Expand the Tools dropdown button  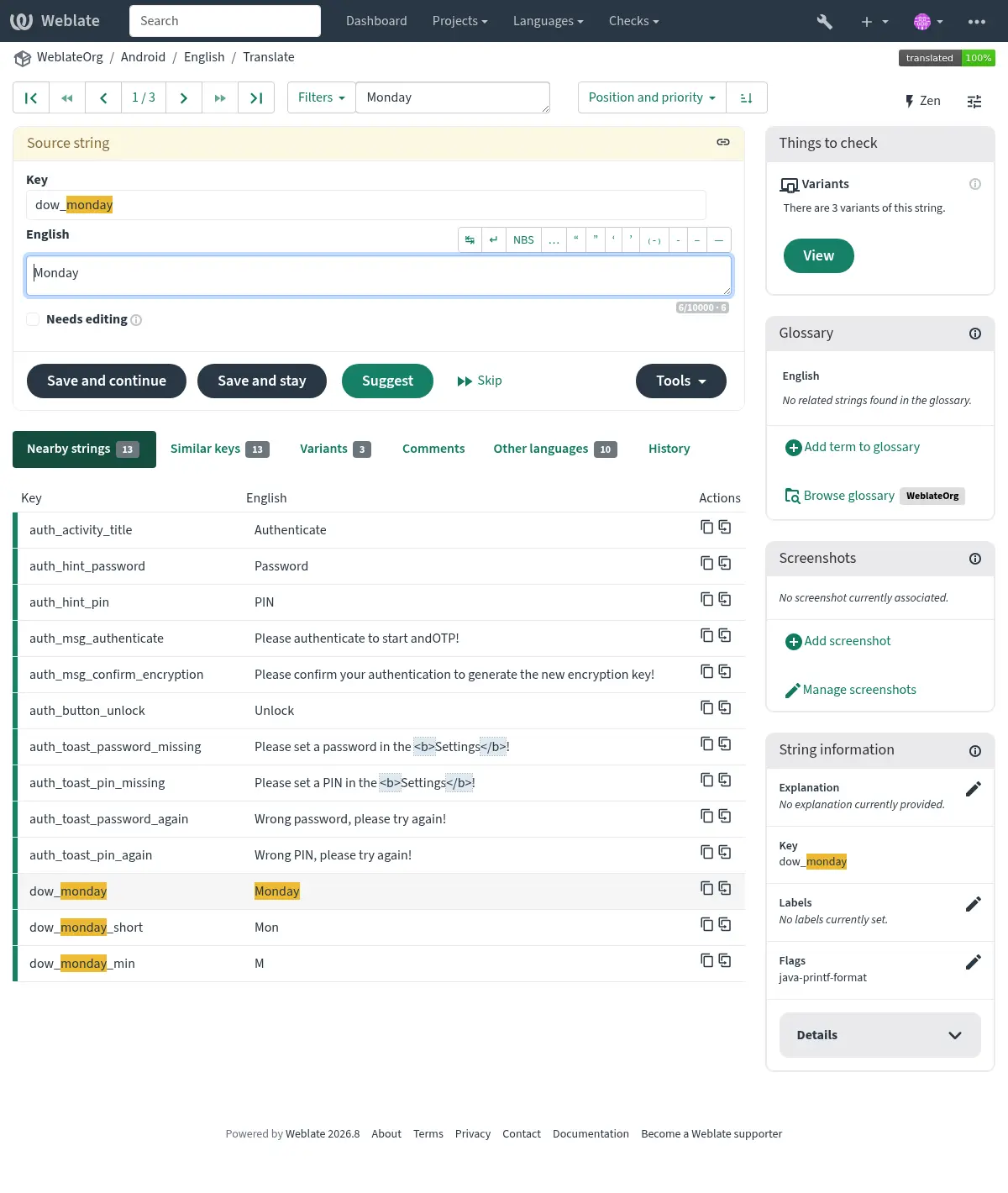coord(681,381)
